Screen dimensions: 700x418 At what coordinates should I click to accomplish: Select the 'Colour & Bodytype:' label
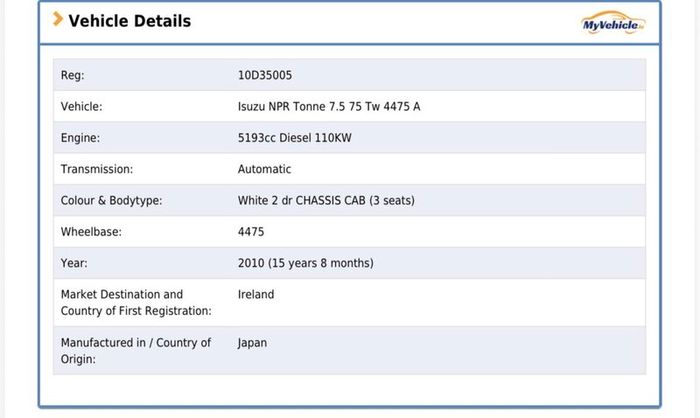click(112, 200)
